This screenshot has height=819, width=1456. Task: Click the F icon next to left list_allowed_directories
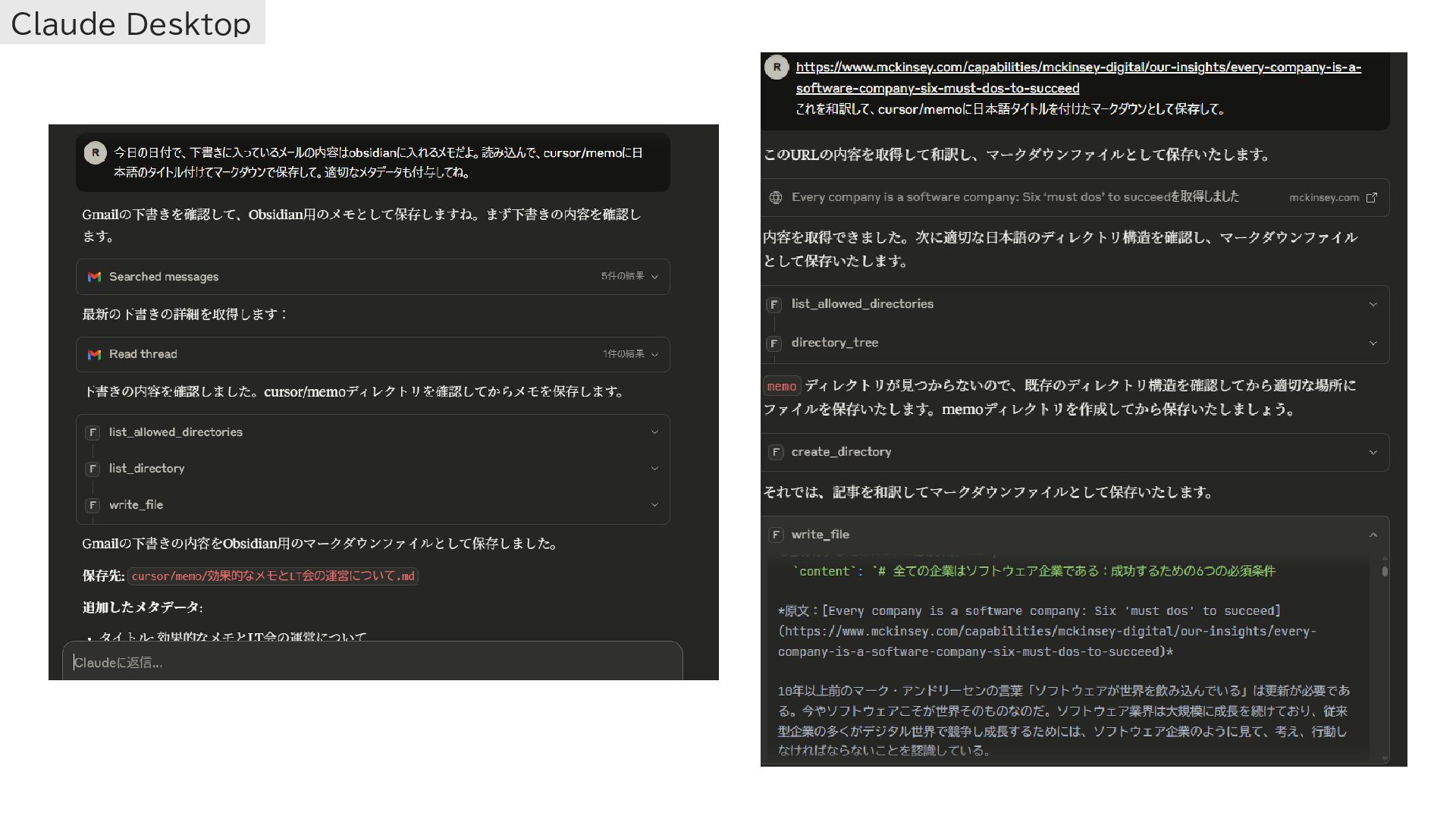(93, 432)
